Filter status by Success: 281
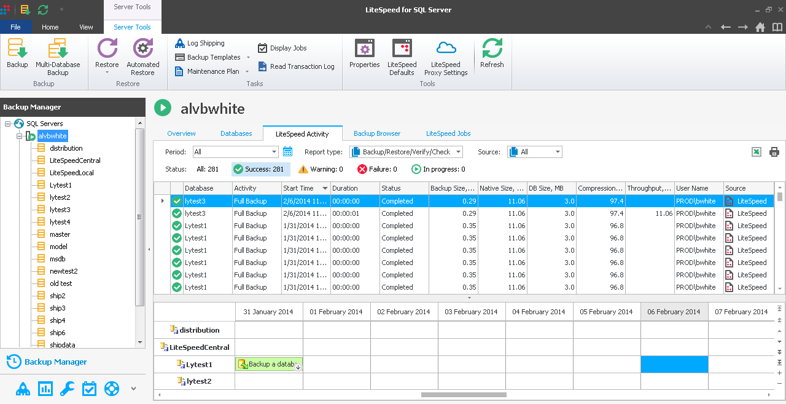This screenshot has height=404, width=786. (x=260, y=169)
